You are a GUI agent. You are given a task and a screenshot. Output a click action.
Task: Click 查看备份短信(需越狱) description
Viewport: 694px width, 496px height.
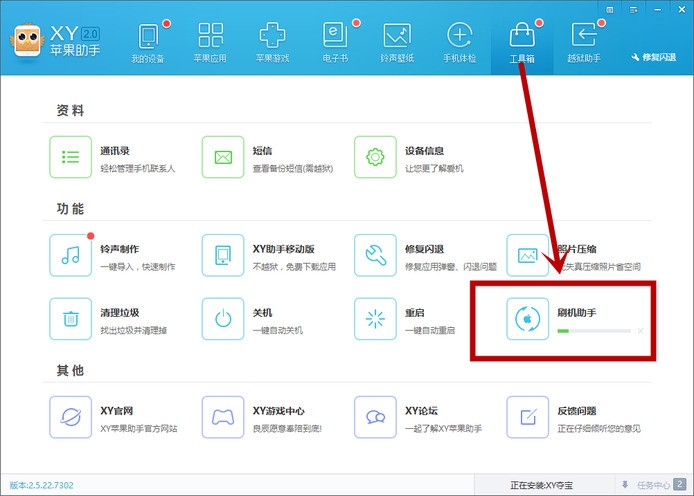pos(293,169)
